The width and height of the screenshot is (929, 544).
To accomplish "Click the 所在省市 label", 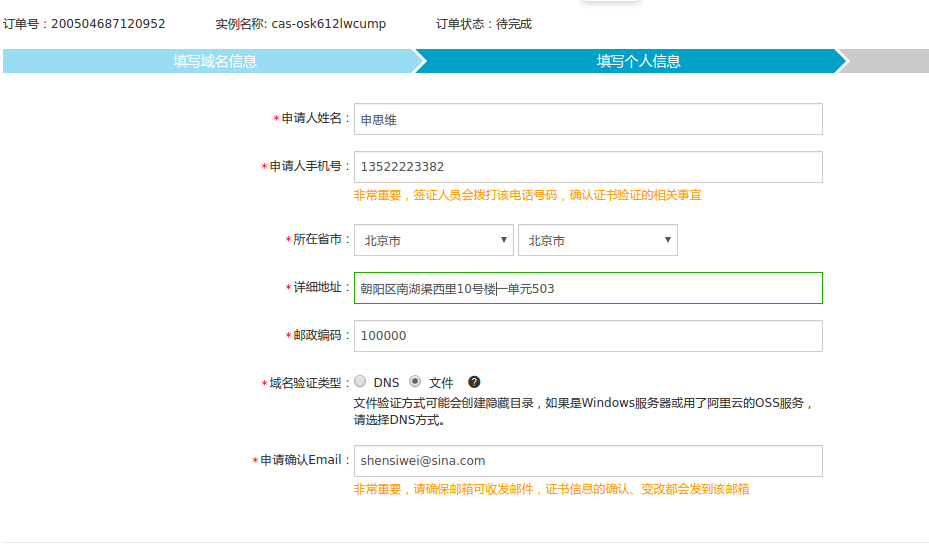I will pyautogui.click(x=317, y=239).
